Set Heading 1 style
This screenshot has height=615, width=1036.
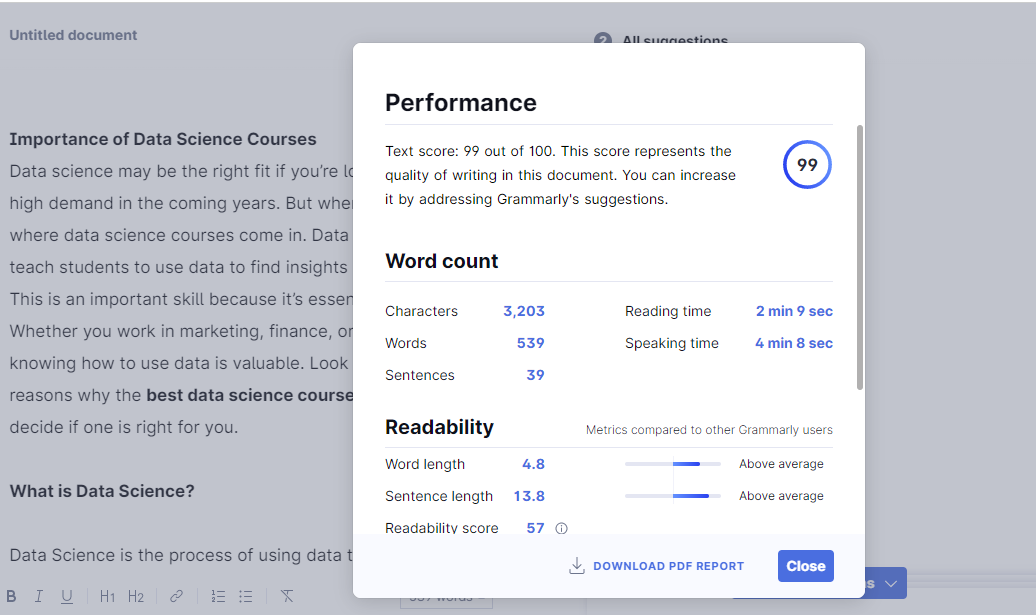[x=107, y=596]
